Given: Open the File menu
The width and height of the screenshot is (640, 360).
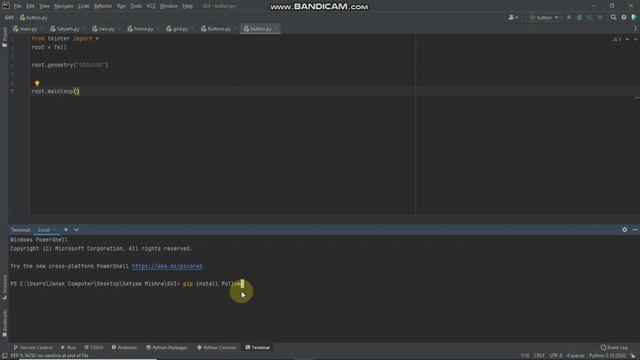Looking at the screenshot, I should (x=18, y=6).
